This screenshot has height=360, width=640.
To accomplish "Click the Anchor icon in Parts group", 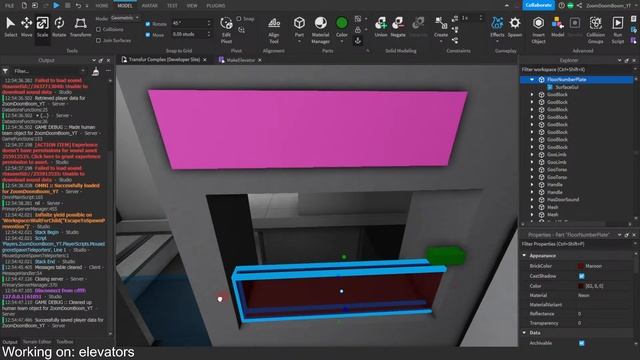I will tap(358, 40).
